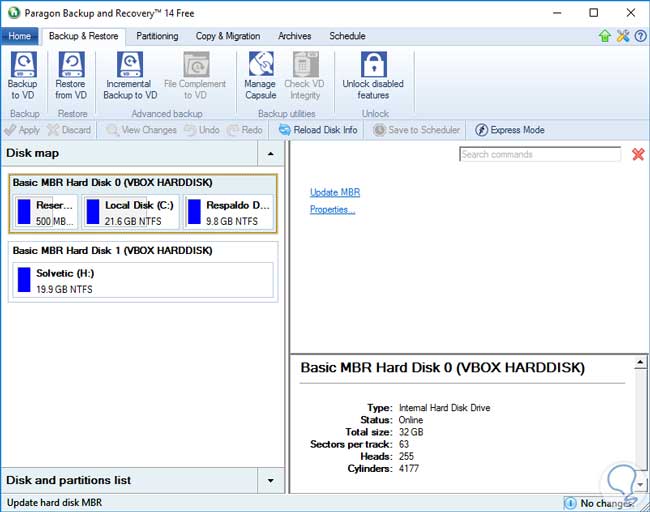650x512 pixels.
Task: Click Unlock disabled features padlock
Action: 374,64
